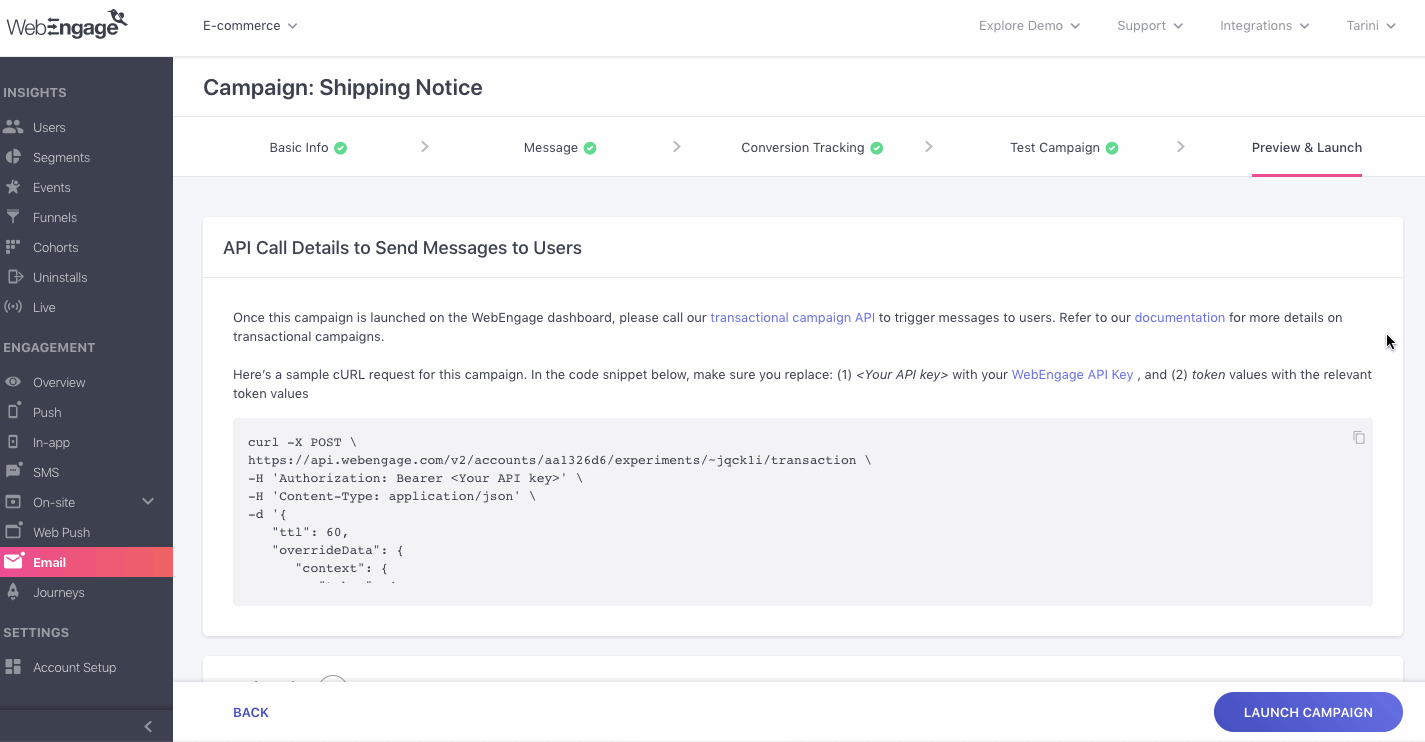Open the Tarini account menu

pos(1371,25)
